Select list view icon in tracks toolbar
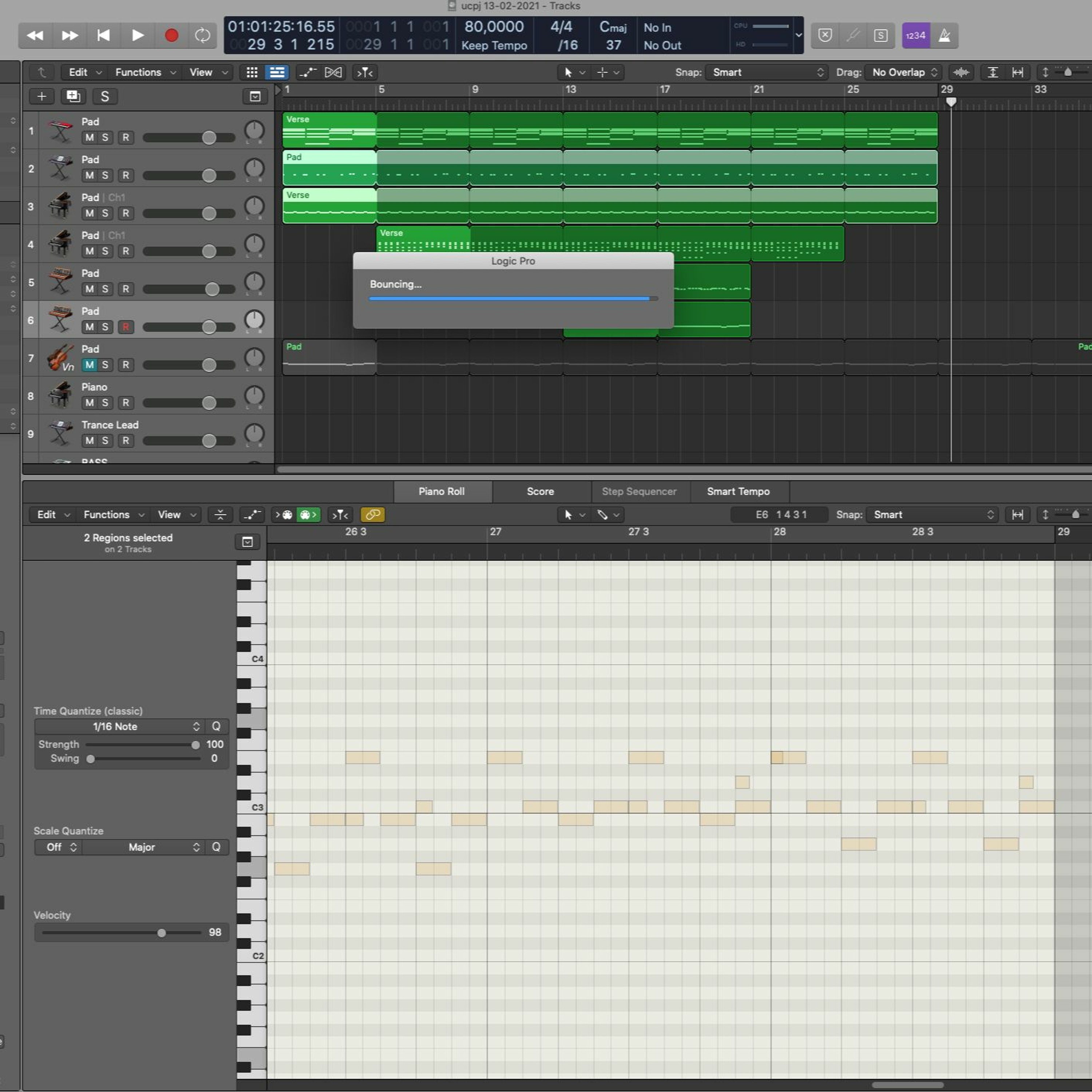1092x1092 pixels. 277,72
